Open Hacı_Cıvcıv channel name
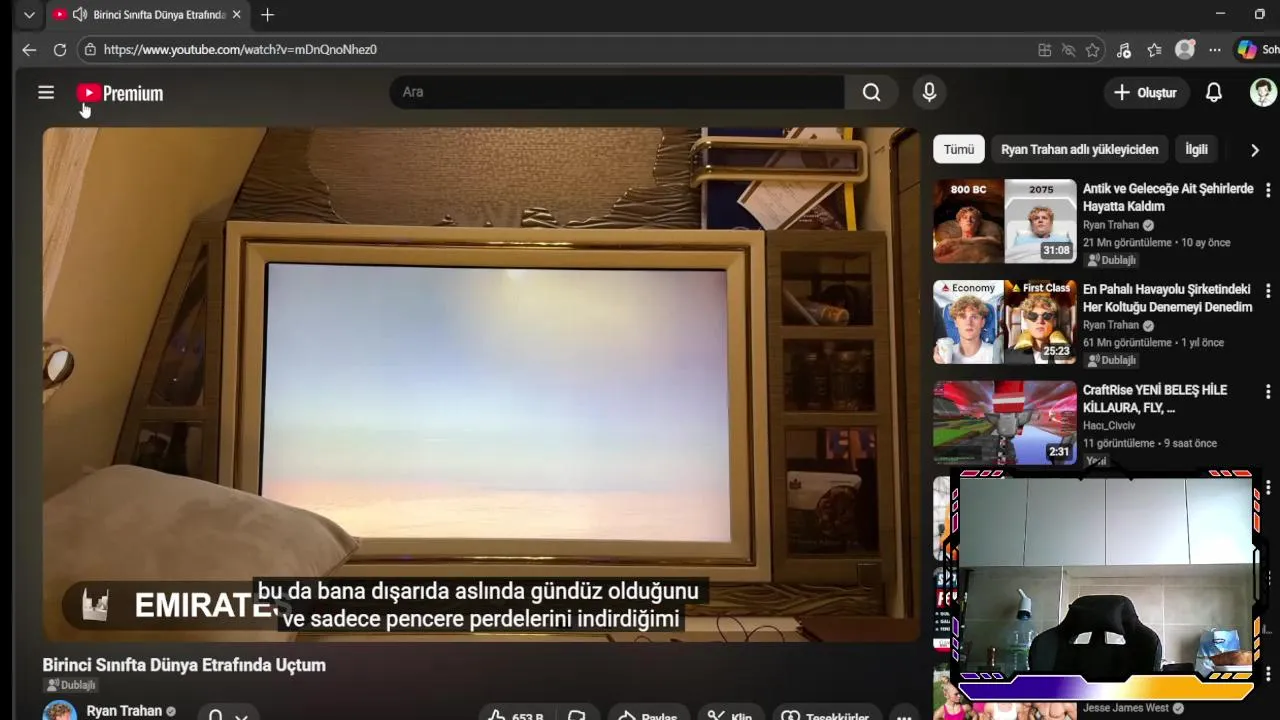Screen dimensions: 1280x720 coord(1109,426)
